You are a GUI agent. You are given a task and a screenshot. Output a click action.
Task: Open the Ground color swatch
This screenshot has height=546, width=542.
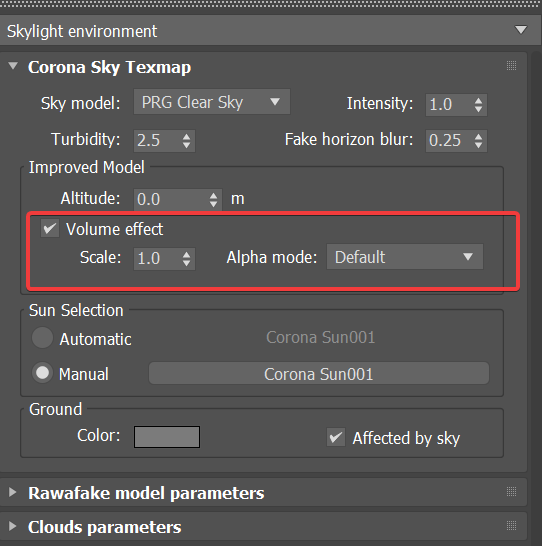coord(167,437)
